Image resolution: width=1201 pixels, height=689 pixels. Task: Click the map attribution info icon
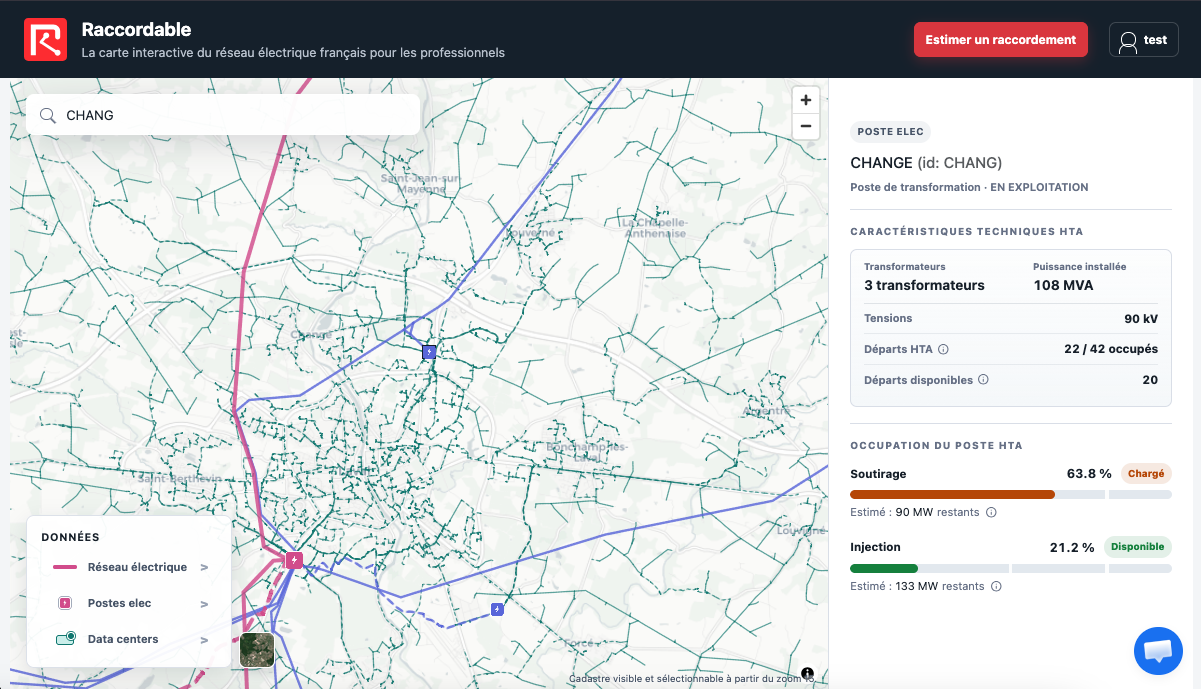[807, 673]
